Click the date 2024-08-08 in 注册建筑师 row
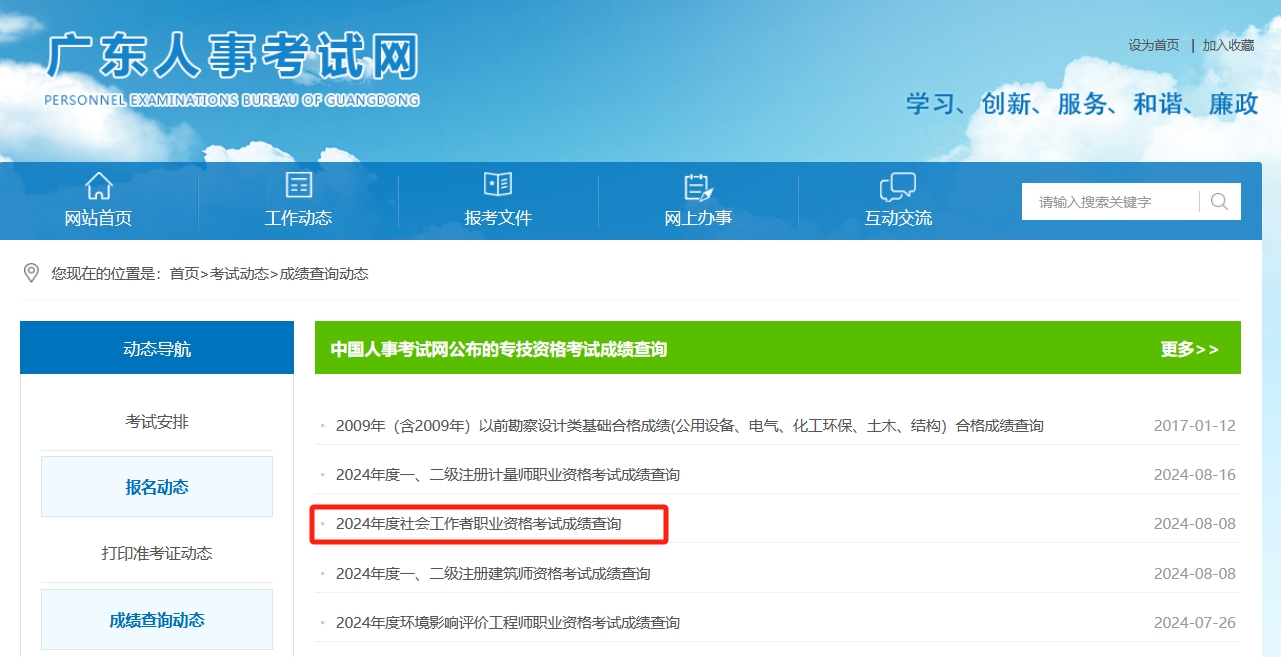Viewport: 1281px width, 657px height. (x=1195, y=573)
